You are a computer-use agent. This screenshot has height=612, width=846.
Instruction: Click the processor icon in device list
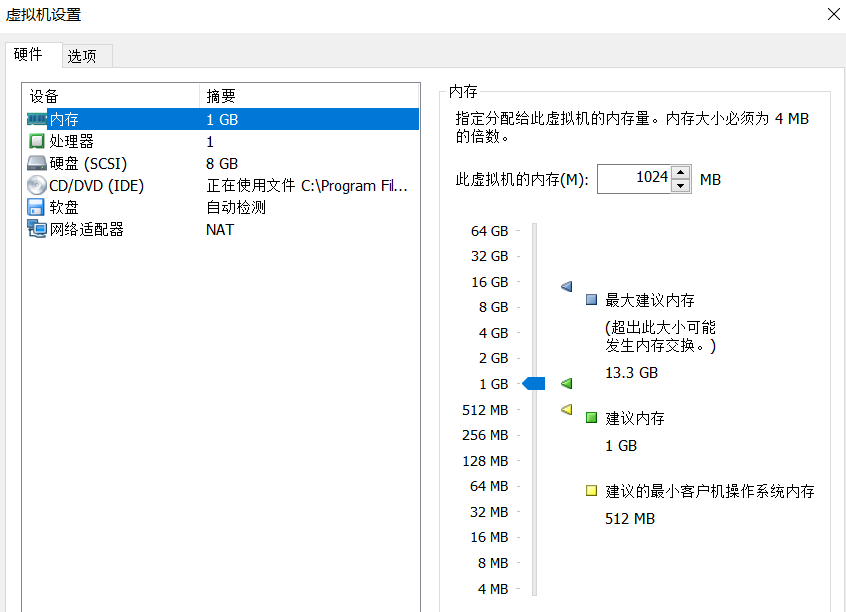(x=37, y=141)
